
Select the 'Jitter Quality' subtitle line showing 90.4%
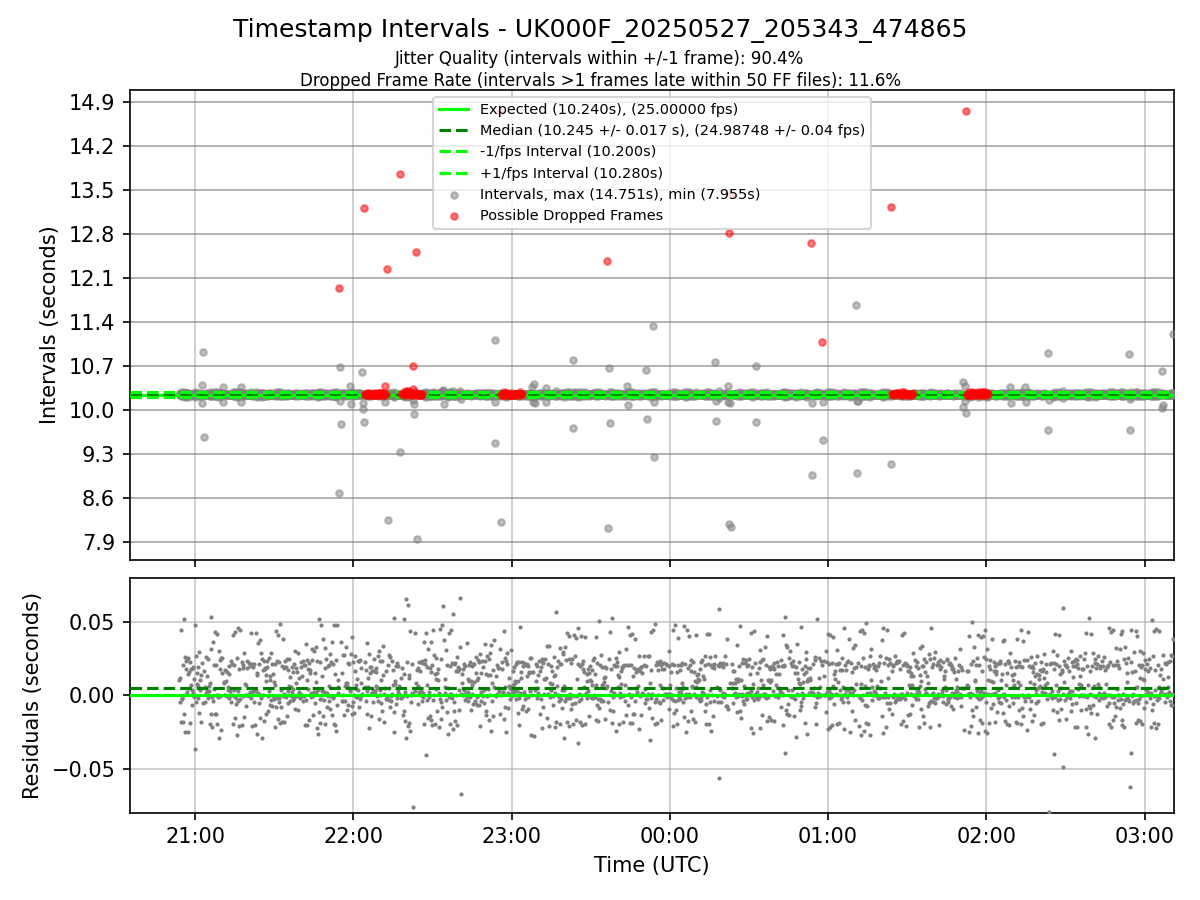(600, 58)
